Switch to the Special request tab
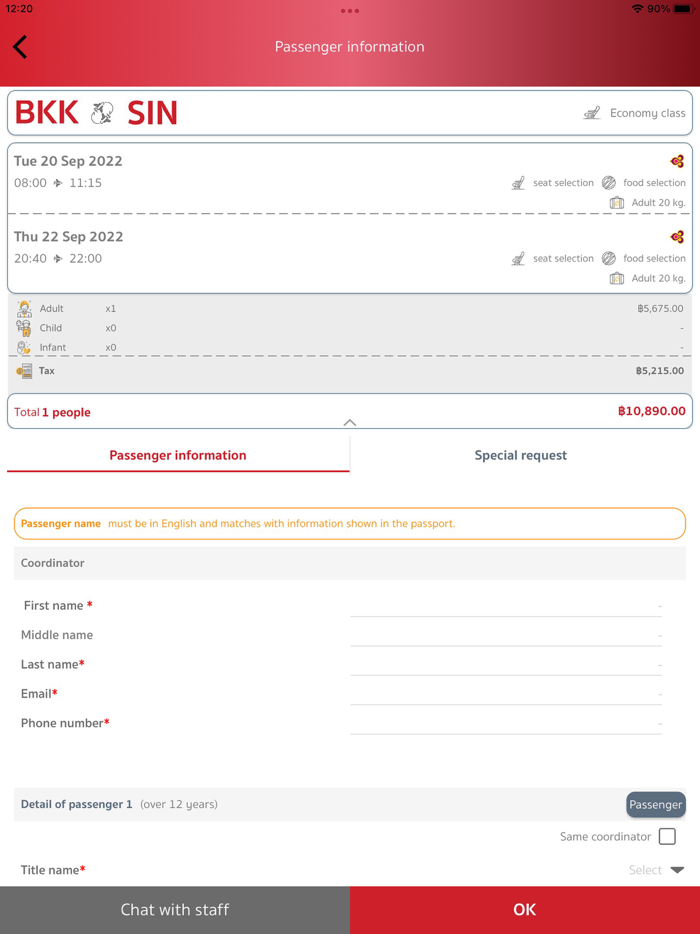 (x=520, y=455)
